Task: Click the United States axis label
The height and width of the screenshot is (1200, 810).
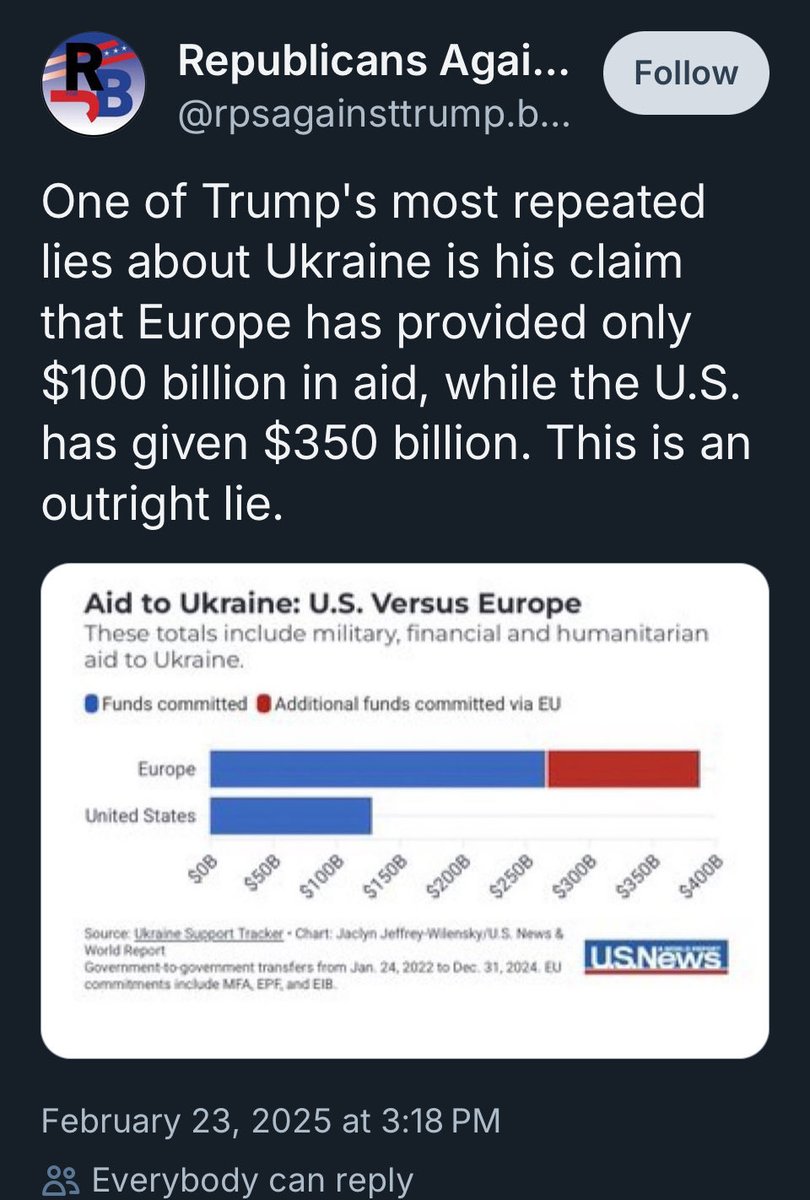Action: point(140,816)
